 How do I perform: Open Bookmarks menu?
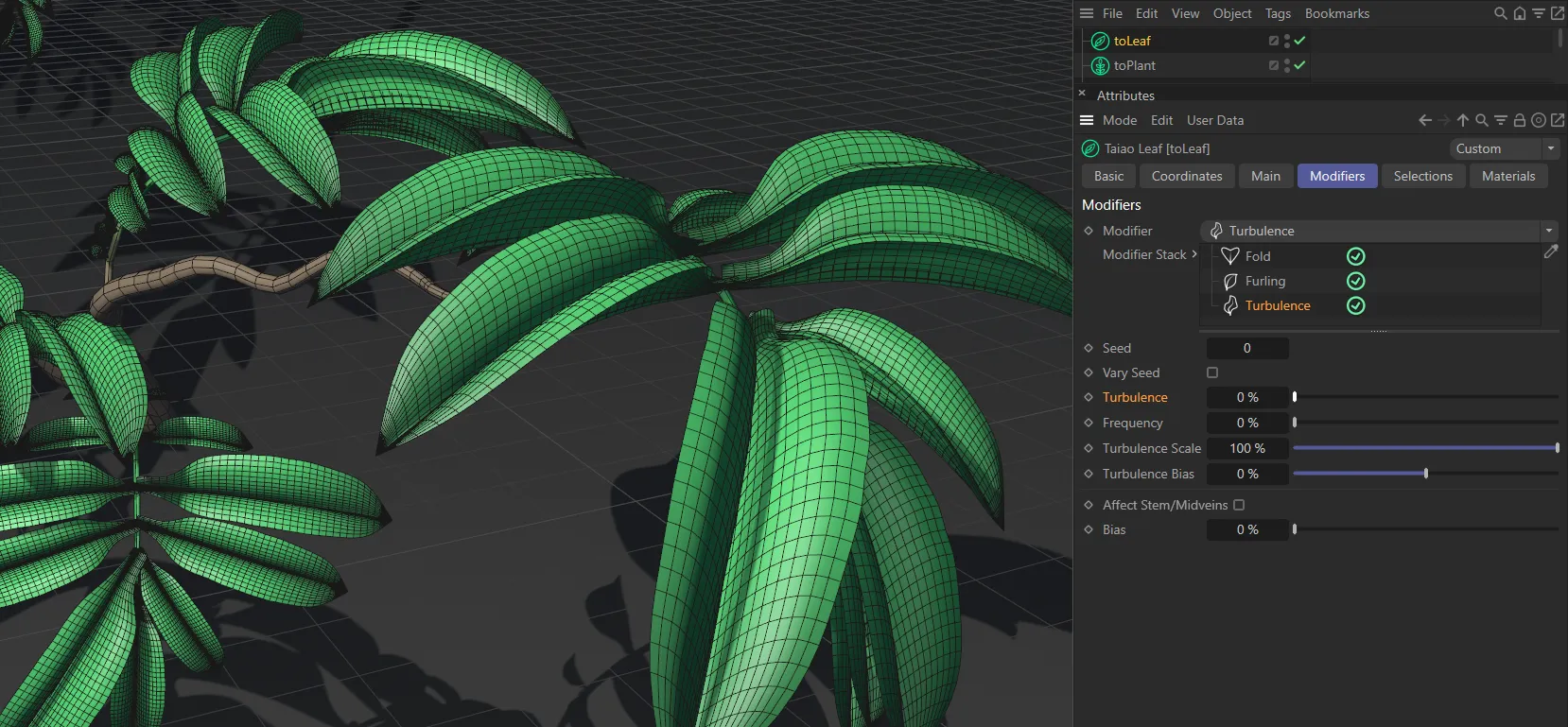[x=1337, y=13]
